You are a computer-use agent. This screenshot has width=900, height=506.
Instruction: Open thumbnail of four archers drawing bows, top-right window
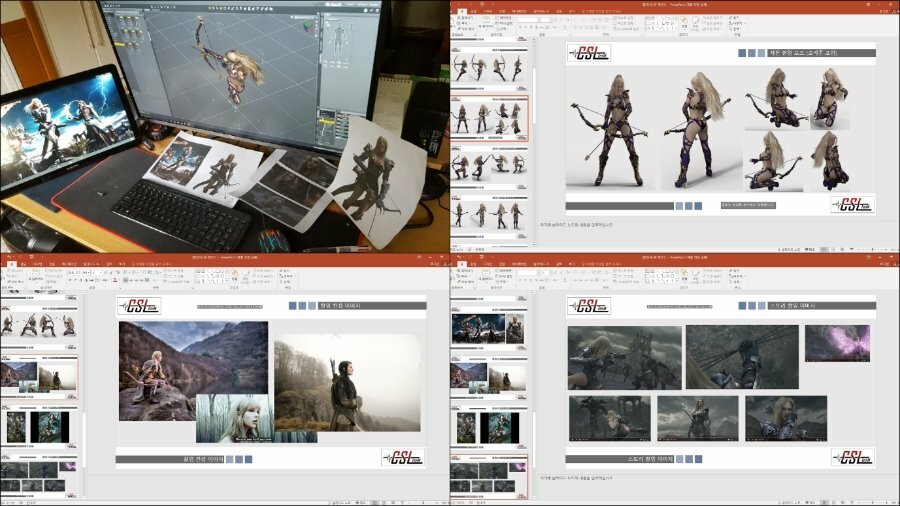point(489,68)
